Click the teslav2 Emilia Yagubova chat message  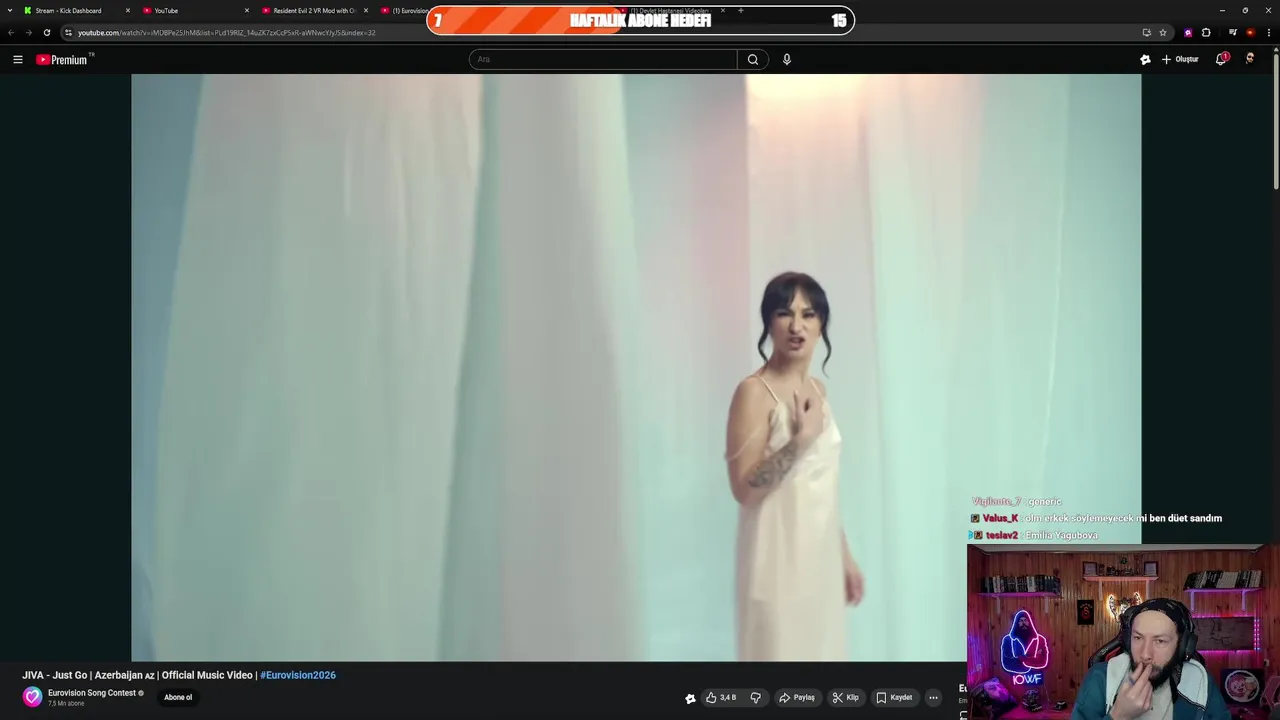click(x=1034, y=535)
